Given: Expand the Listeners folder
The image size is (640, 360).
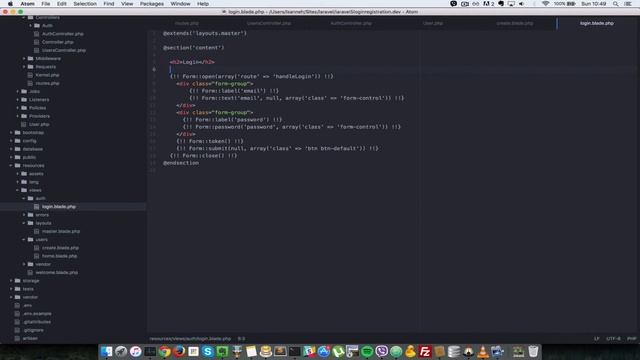Looking at the screenshot, I should coord(39,100).
